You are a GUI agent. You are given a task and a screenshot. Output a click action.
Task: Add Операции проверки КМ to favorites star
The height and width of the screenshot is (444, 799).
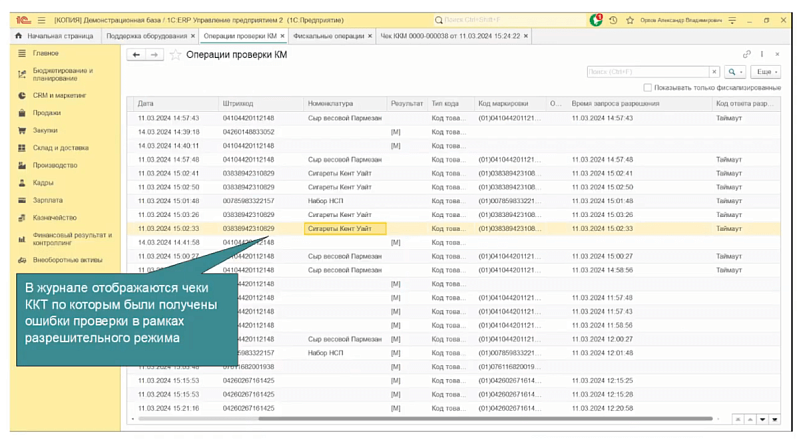coord(175,55)
